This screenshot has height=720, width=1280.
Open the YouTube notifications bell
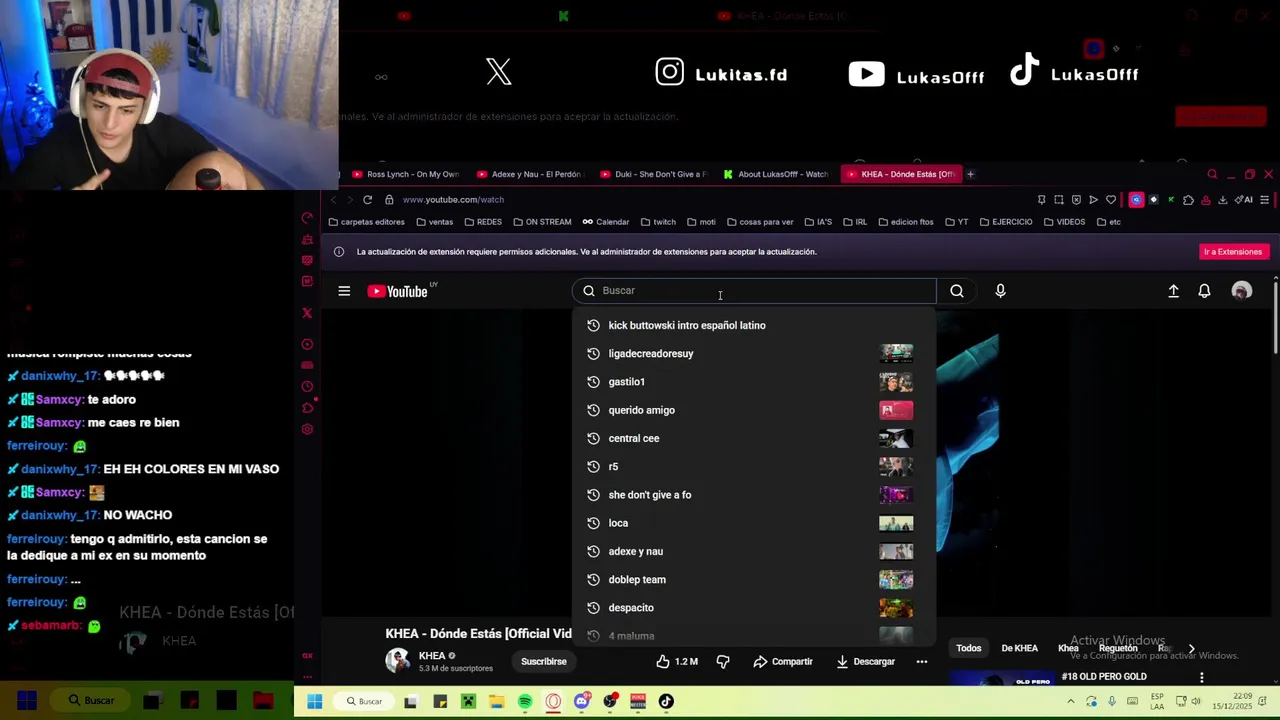coord(1204,291)
